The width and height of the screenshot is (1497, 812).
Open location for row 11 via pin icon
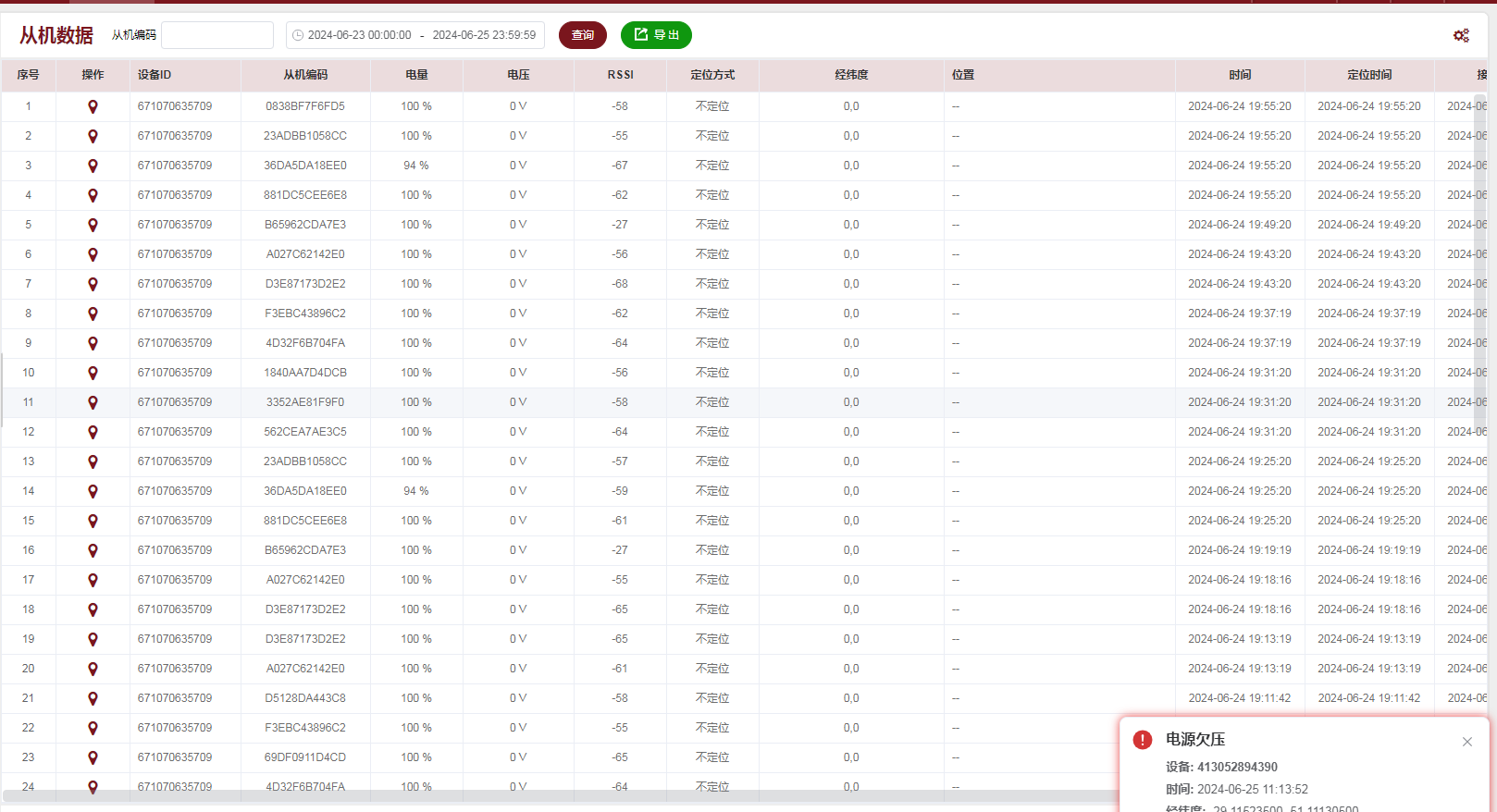click(x=93, y=403)
